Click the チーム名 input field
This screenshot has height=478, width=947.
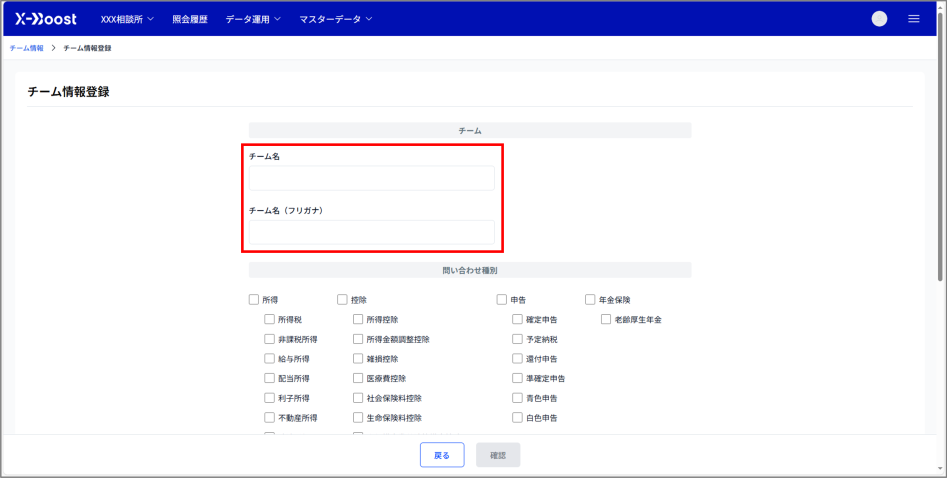pyautogui.click(x=371, y=178)
